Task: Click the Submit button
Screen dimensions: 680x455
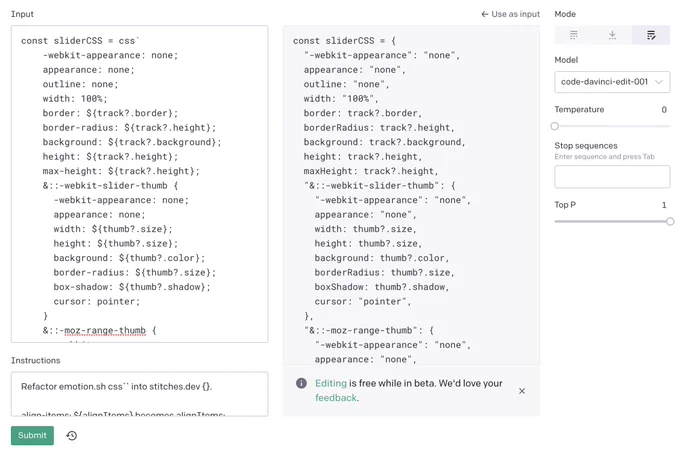Action: click(x=32, y=435)
